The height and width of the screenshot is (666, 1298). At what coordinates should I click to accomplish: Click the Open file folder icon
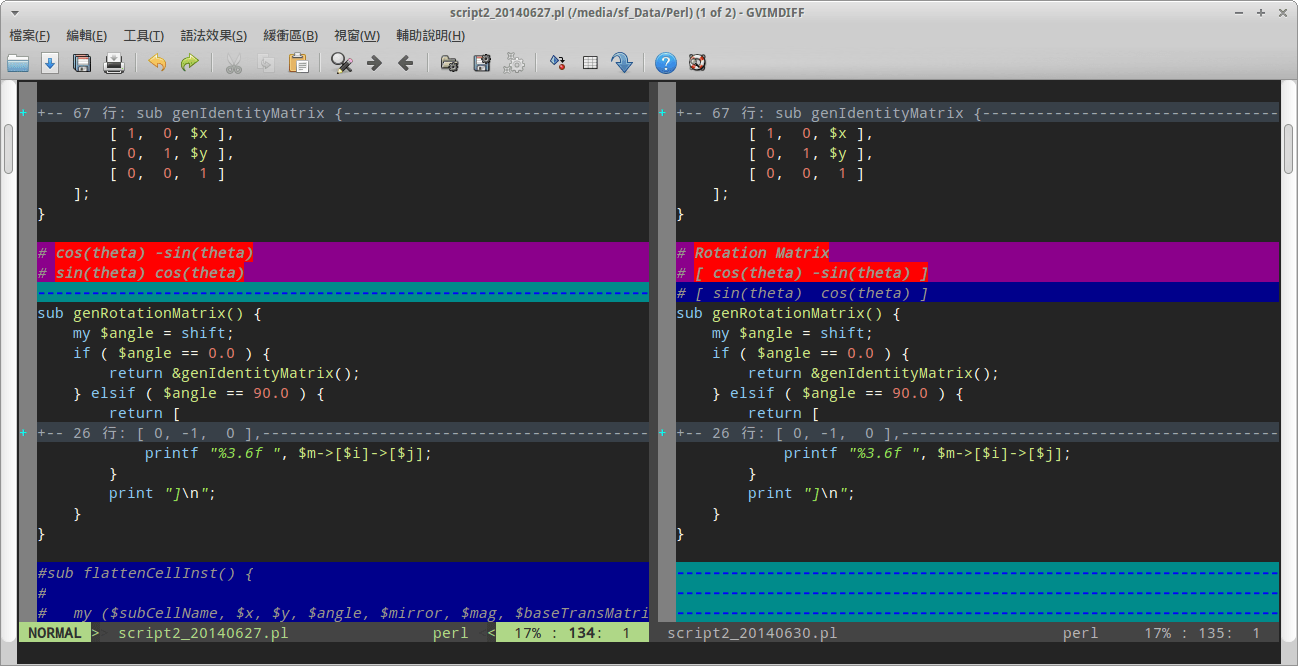18,63
